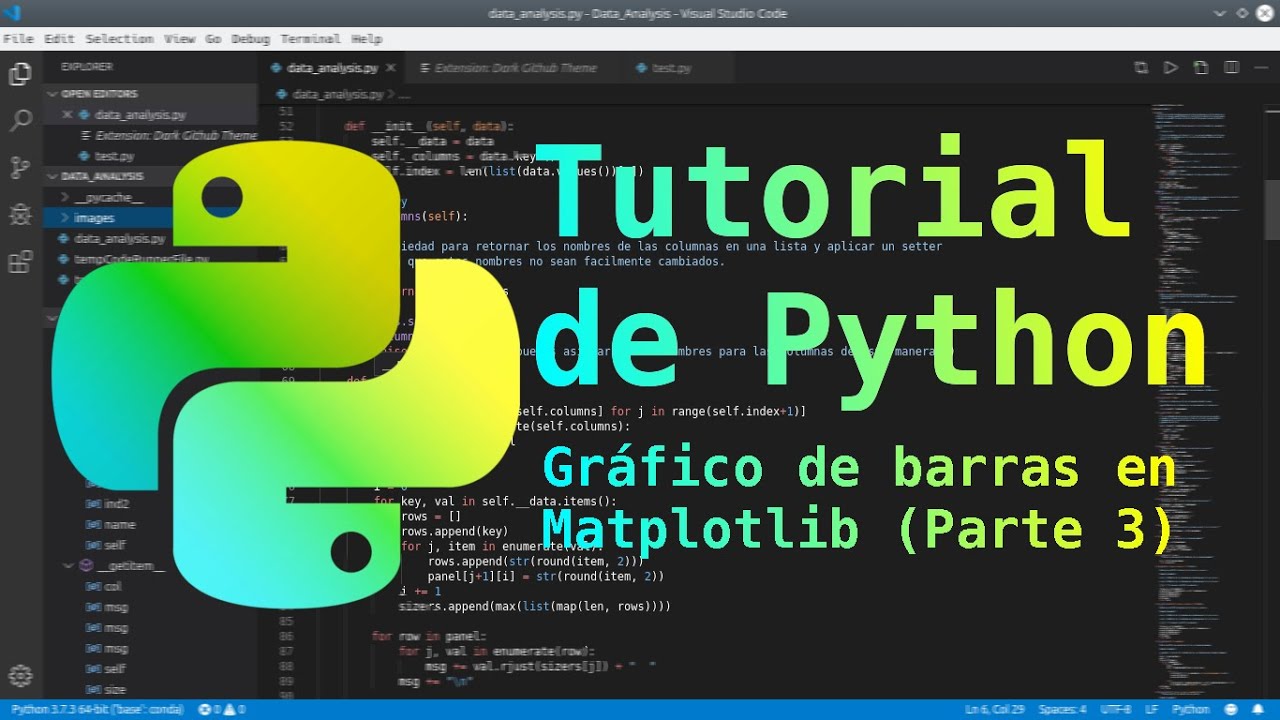Viewport: 1280px width, 720px height.
Task: Change file encoding UTF-8
Action: click(x=1116, y=709)
